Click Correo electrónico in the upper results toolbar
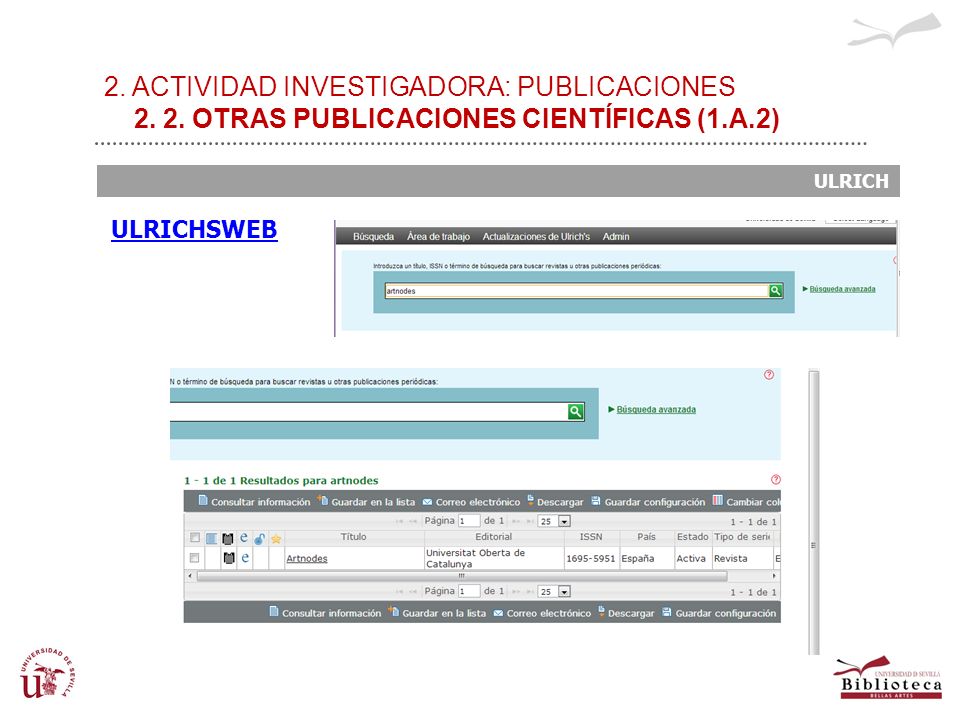 [471, 501]
